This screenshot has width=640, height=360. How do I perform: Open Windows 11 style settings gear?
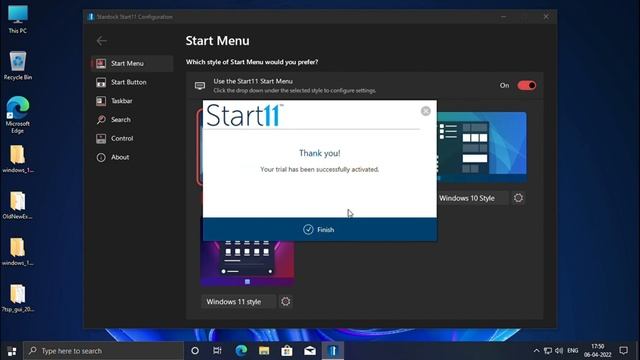coord(285,302)
